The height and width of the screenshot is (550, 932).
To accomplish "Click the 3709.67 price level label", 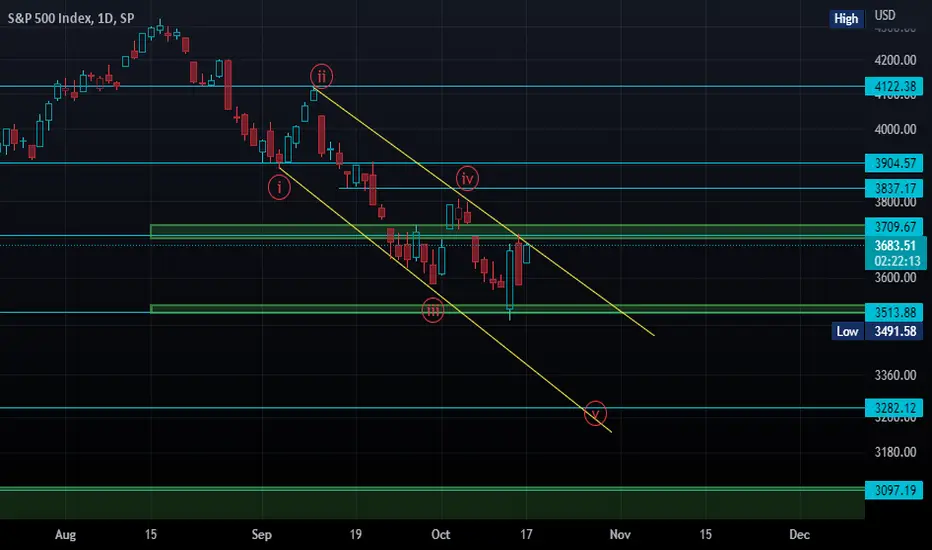I will tap(895, 227).
